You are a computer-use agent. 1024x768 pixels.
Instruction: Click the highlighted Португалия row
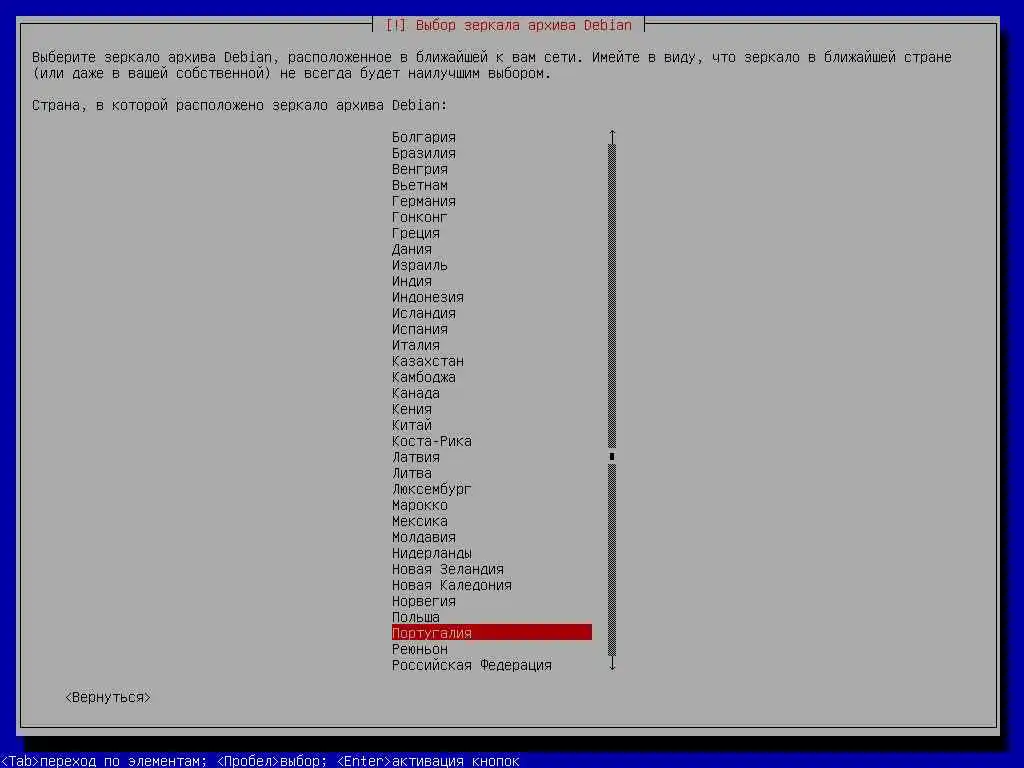point(492,632)
